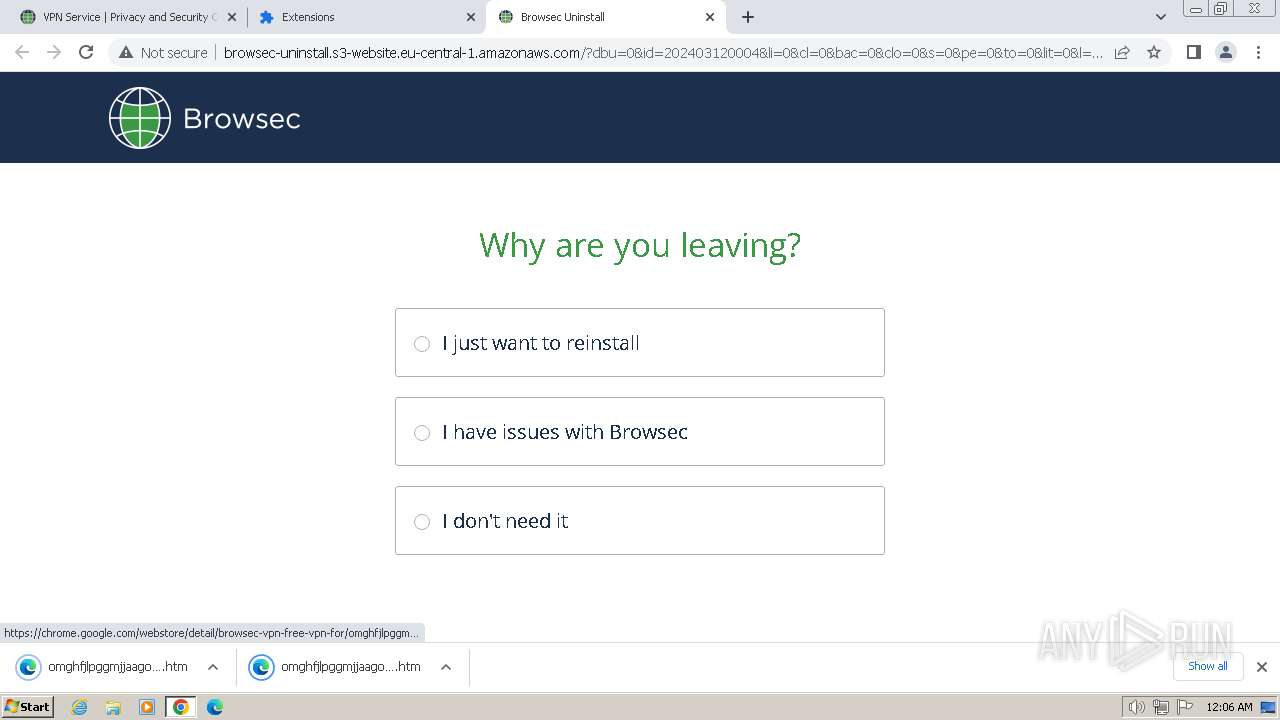This screenshot has height=720, width=1280.
Task: Click Chrome icon in taskbar
Action: pyautogui.click(x=181, y=707)
